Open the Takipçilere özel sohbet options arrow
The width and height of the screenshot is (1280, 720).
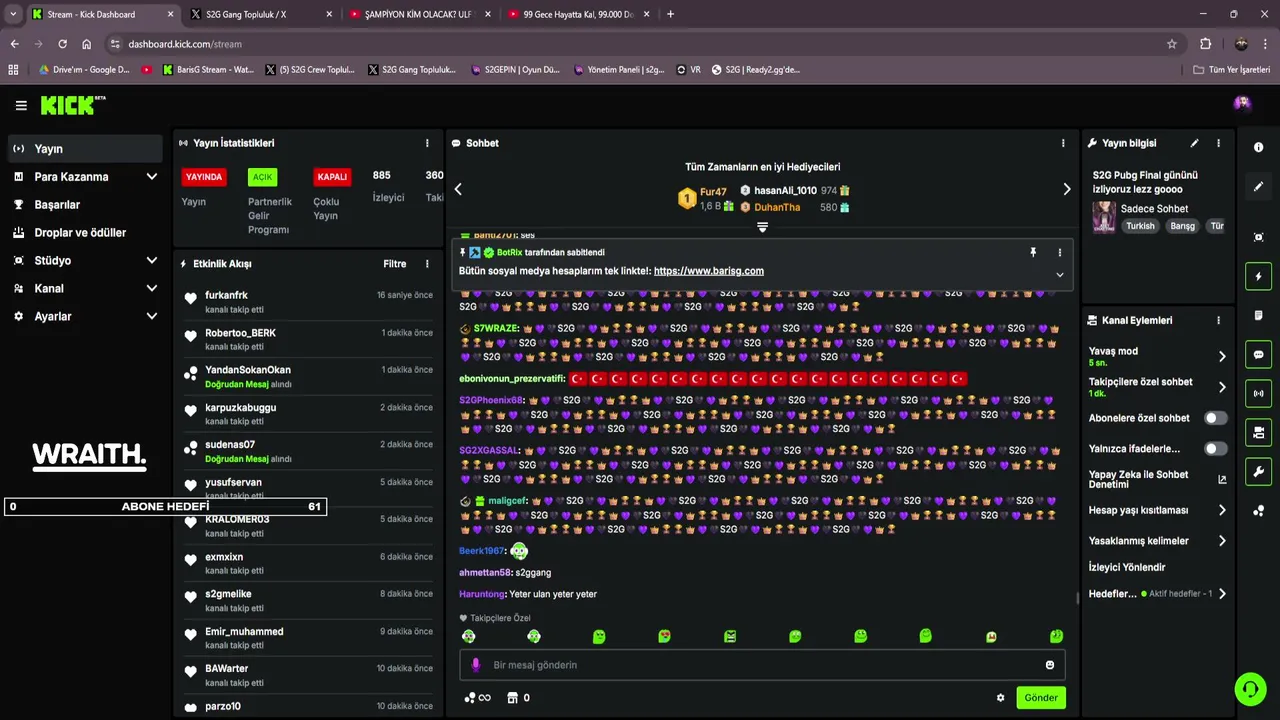(1222, 387)
